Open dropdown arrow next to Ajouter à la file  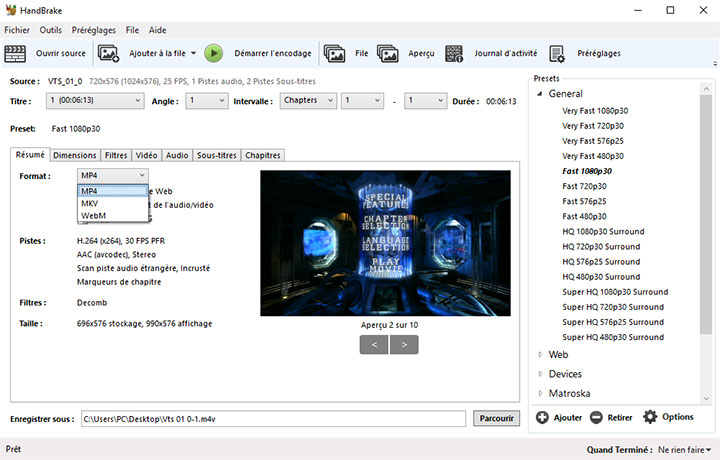(x=193, y=53)
